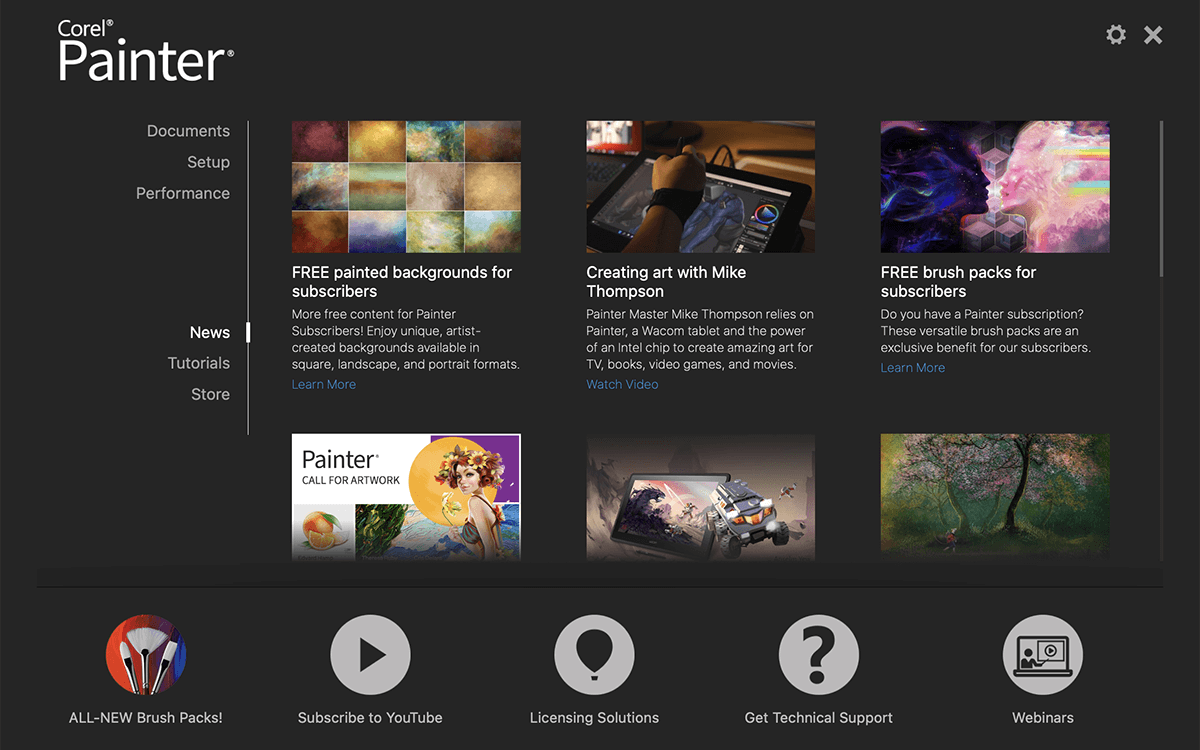Go to the Tutorials section

[199, 363]
